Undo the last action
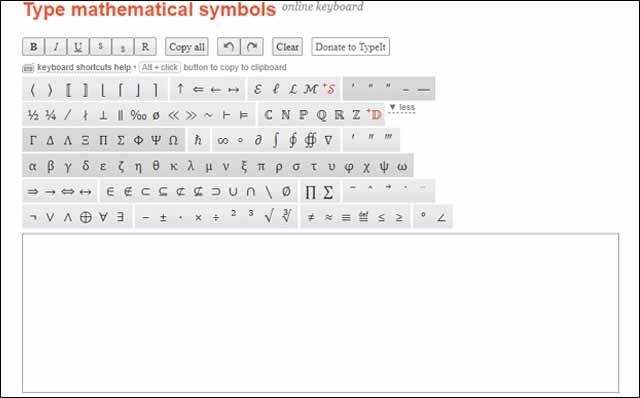640x398 pixels. point(229,47)
